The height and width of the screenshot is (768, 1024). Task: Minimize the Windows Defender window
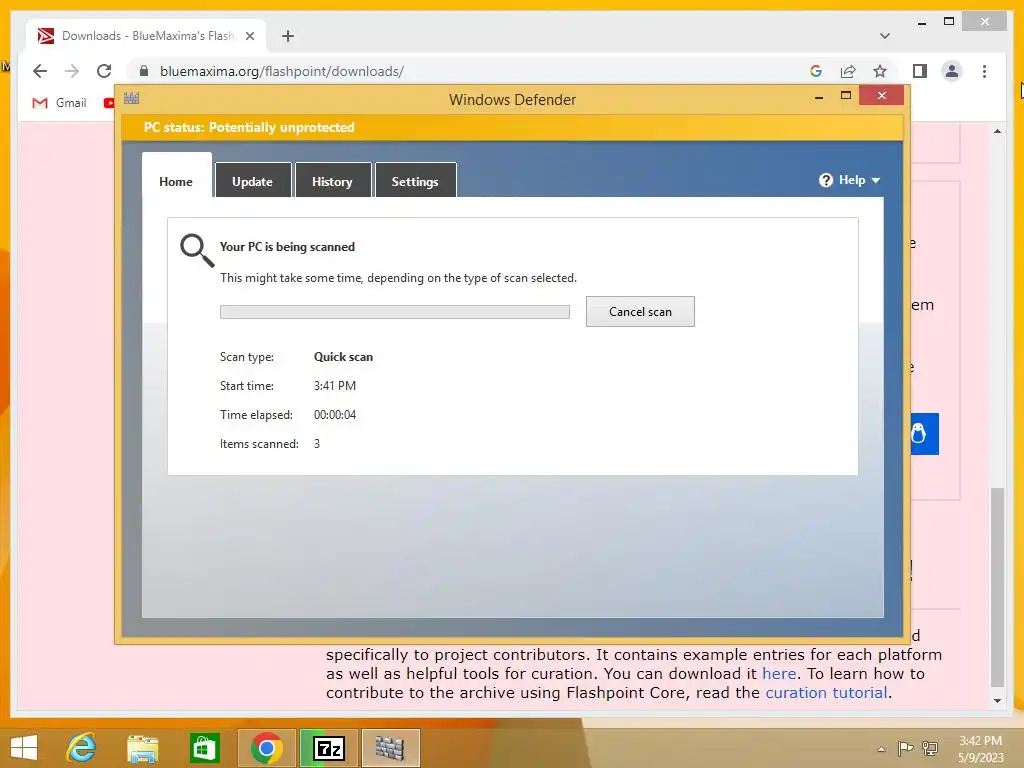[x=819, y=97]
